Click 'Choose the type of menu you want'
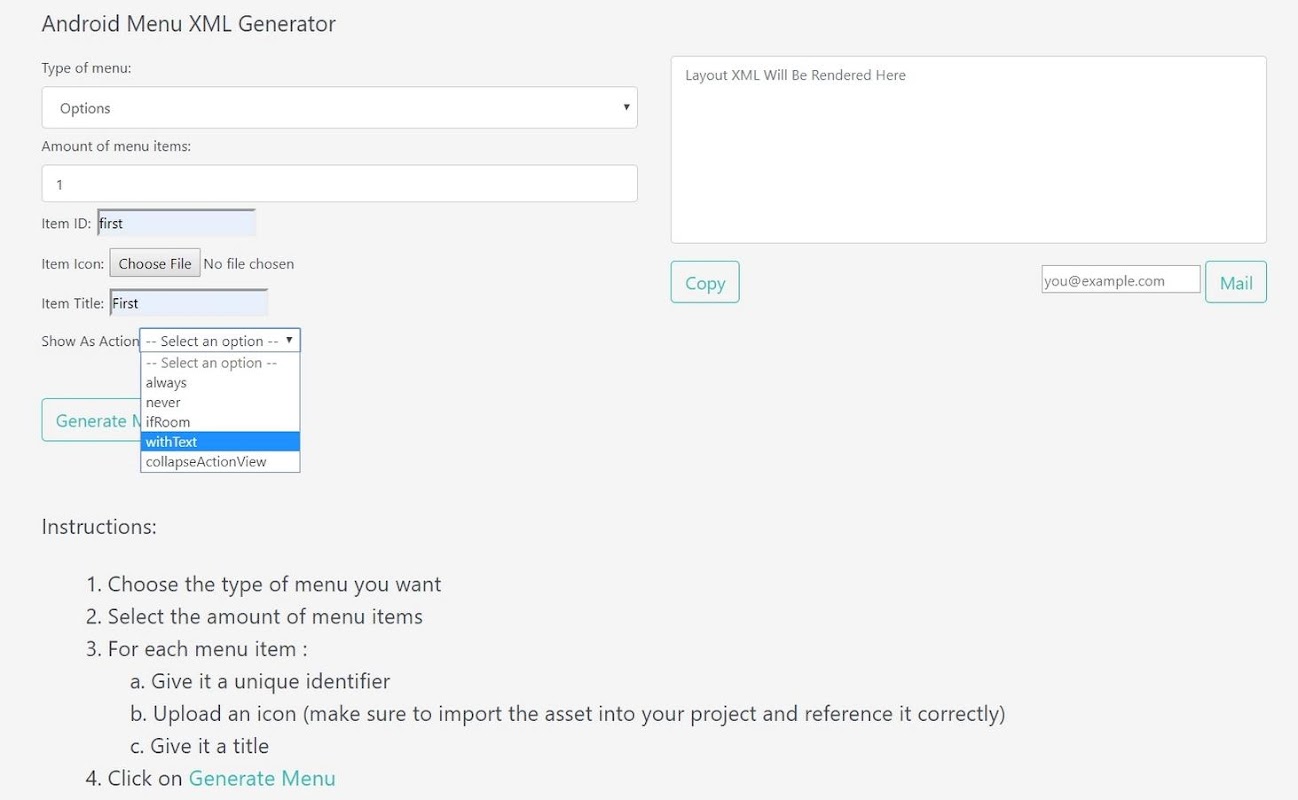 (x=274, y=584)
